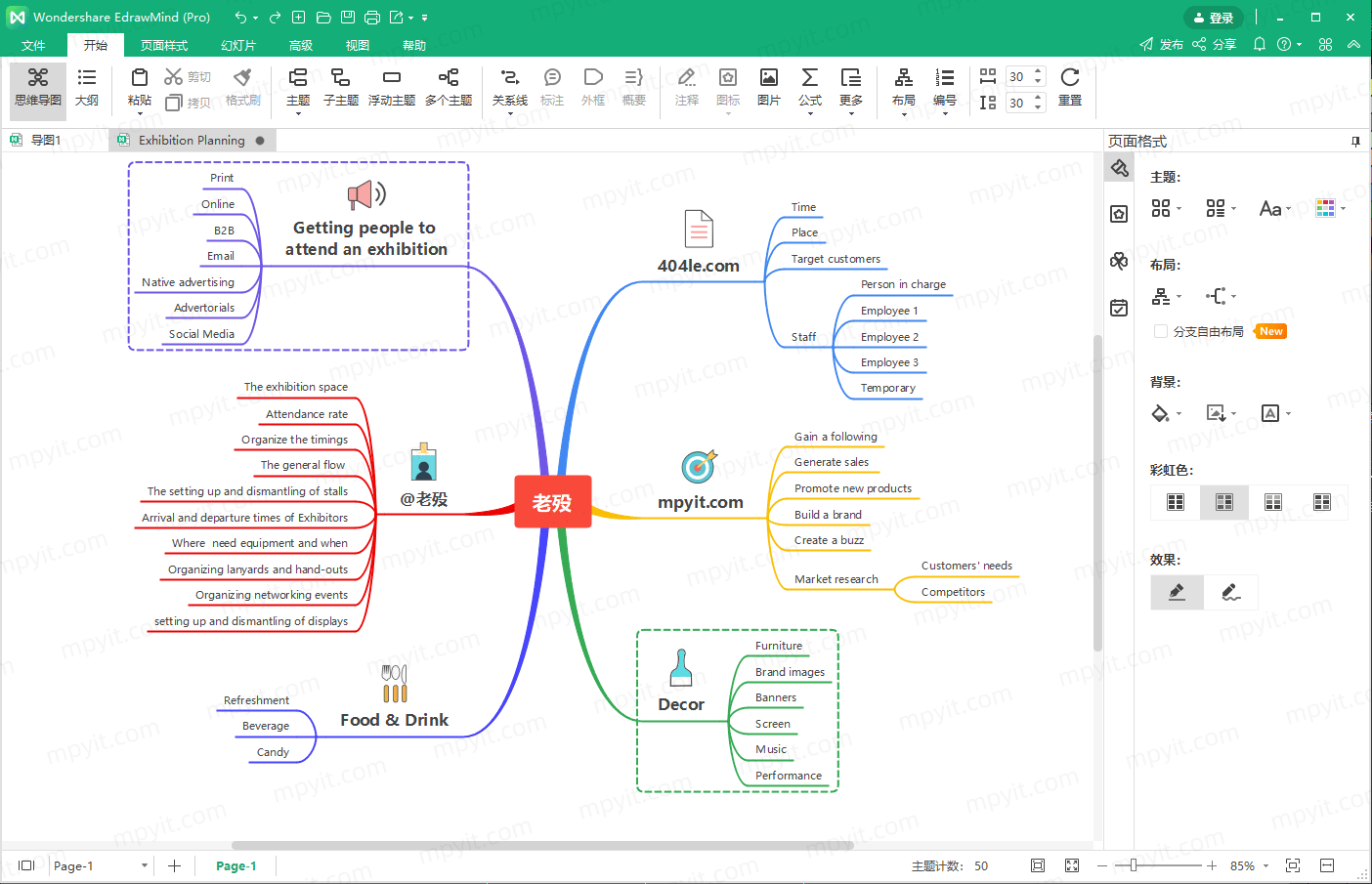The image size is (1372, 884).
Task: Enable the 分支自由布局 checkbox
Action: click(1161, 331)
